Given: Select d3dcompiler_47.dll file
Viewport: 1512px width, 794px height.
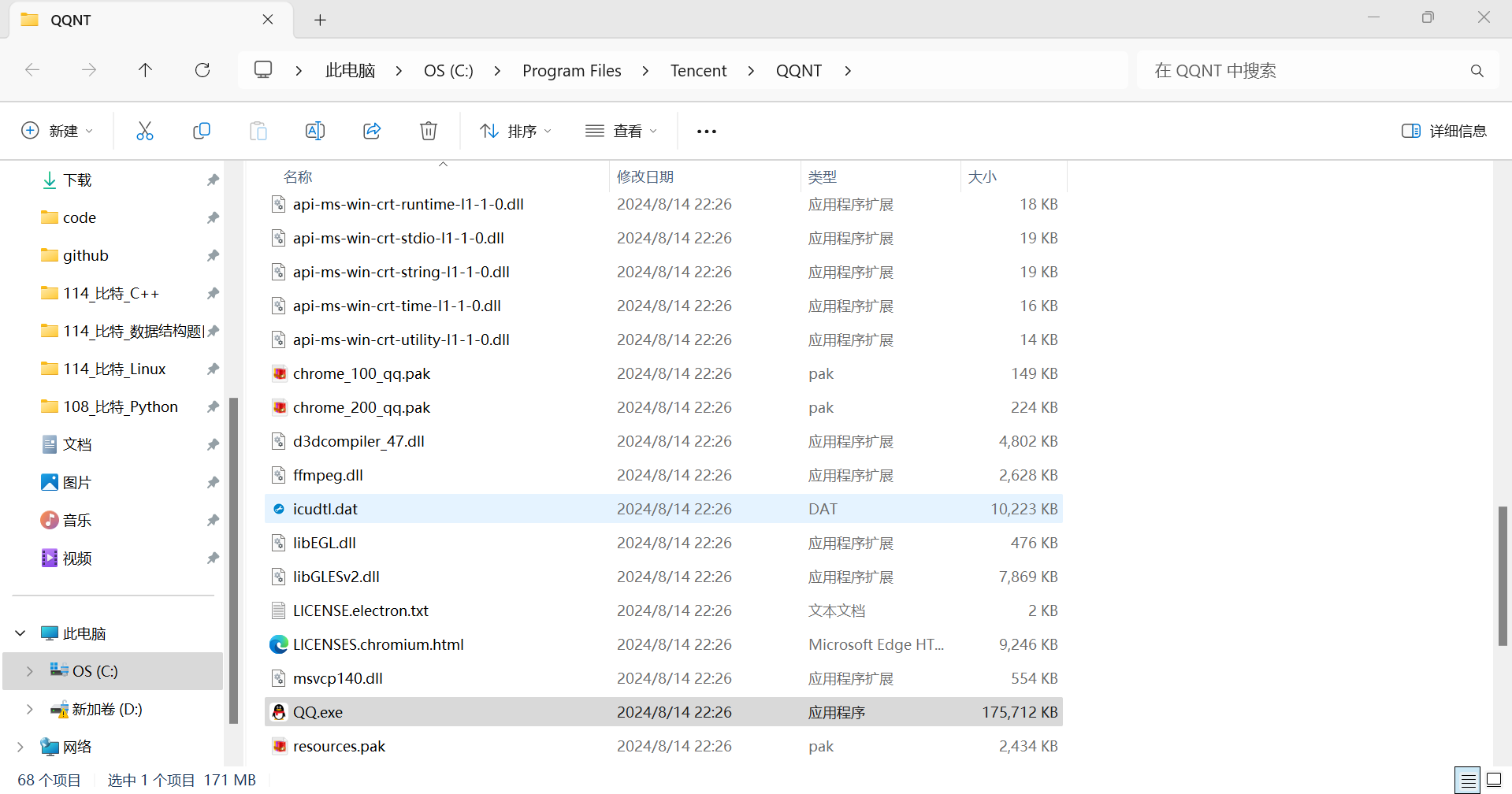Looking at the screenshot, I should 358,441.
